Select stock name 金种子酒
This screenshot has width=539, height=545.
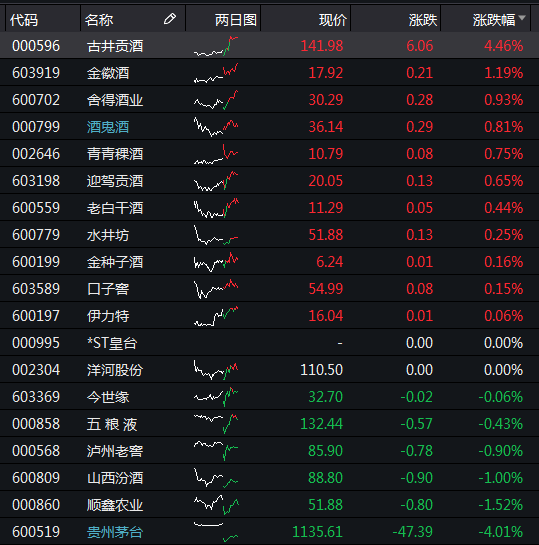[115, 262]
